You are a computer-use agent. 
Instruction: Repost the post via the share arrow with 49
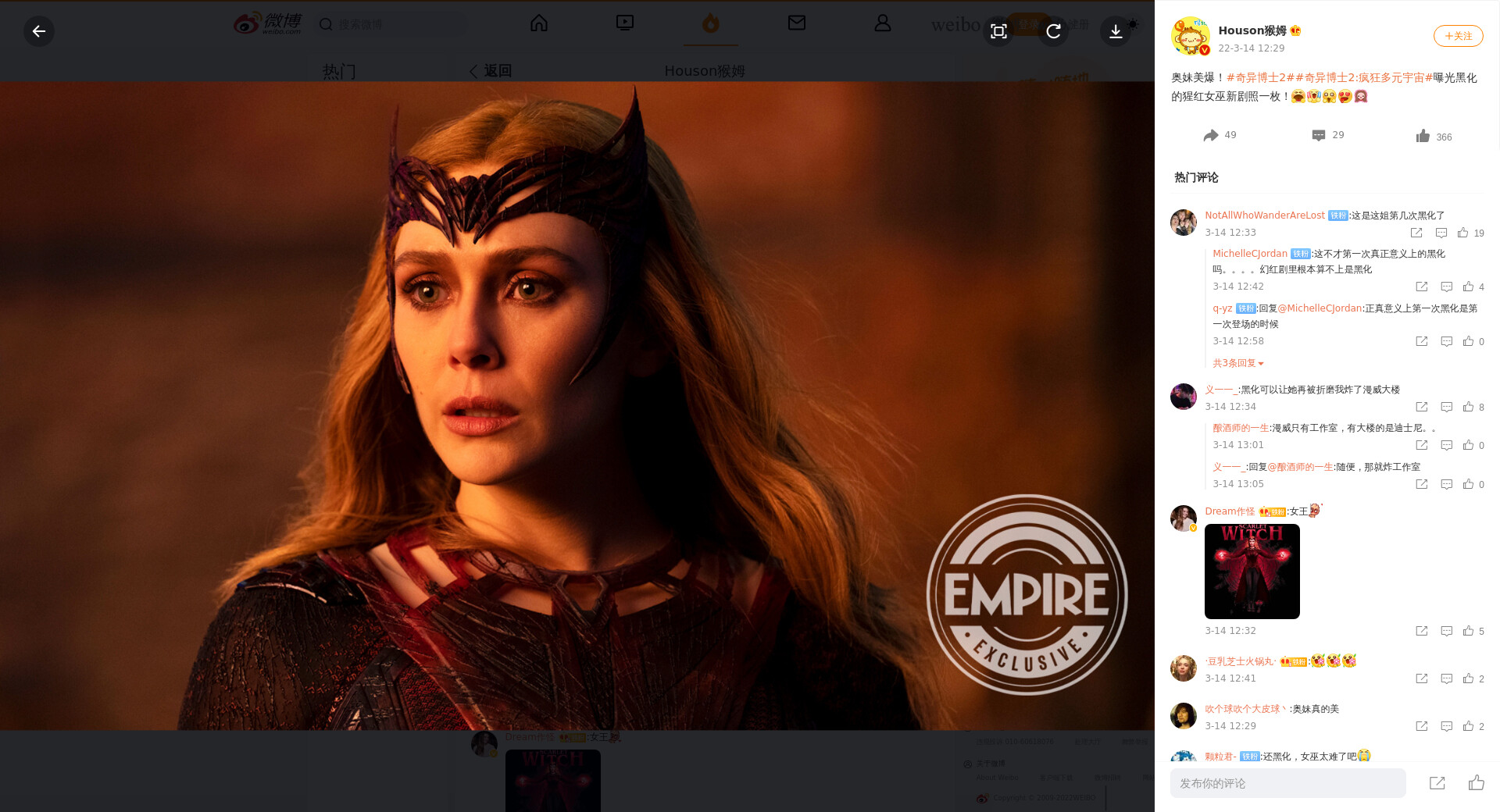coord(1211,135)
